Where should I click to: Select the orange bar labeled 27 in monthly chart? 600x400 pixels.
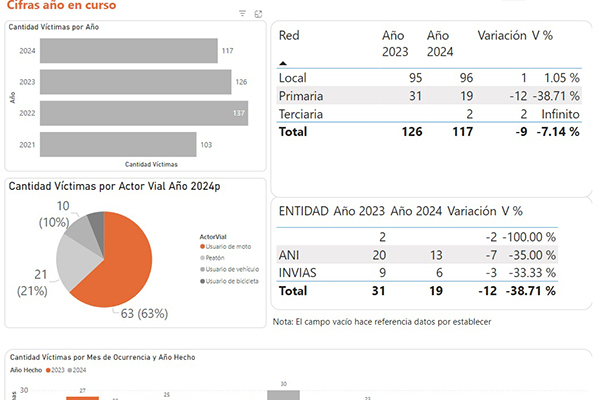pos(83,398)
